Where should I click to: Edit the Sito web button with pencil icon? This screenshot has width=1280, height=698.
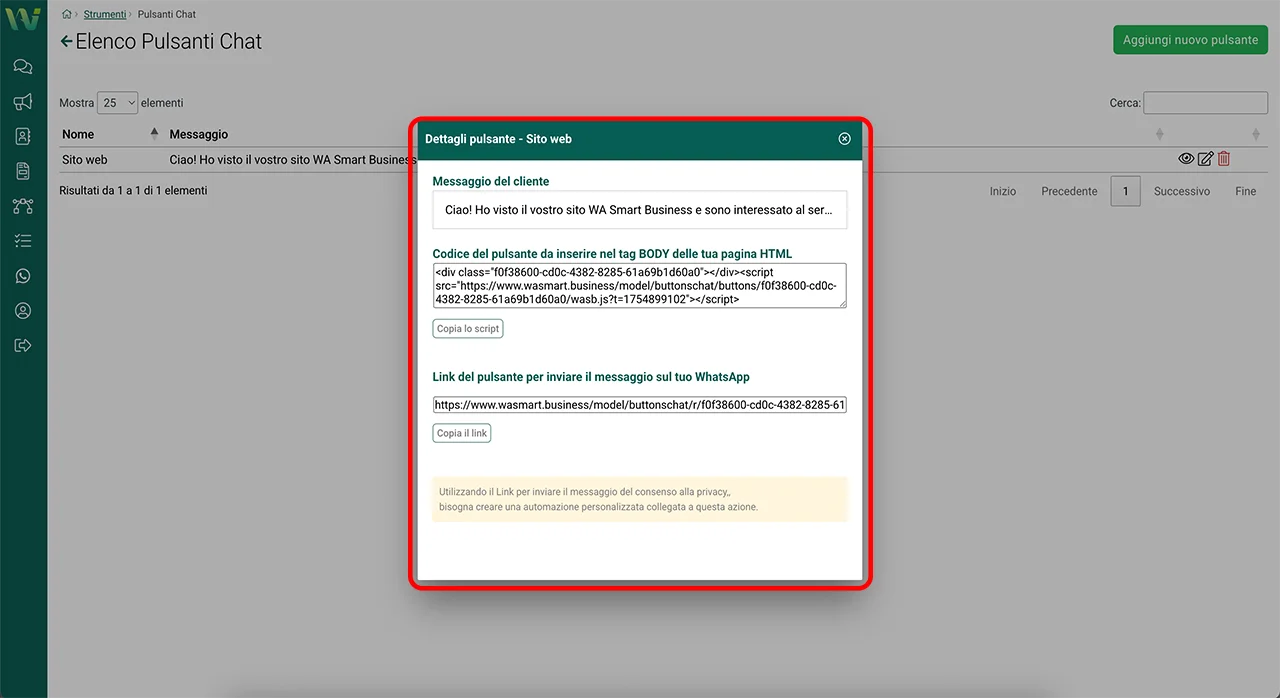click(x=1205, y=159)
